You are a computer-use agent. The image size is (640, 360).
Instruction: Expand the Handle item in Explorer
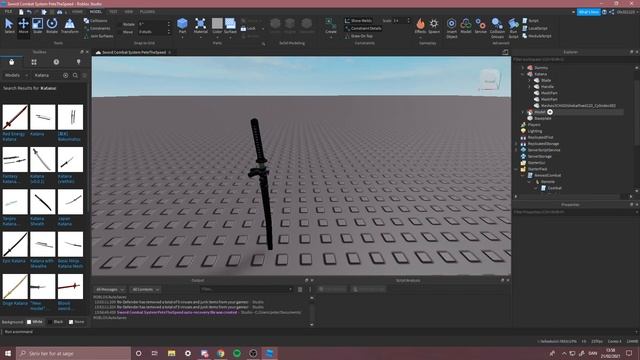click(529, 87)
